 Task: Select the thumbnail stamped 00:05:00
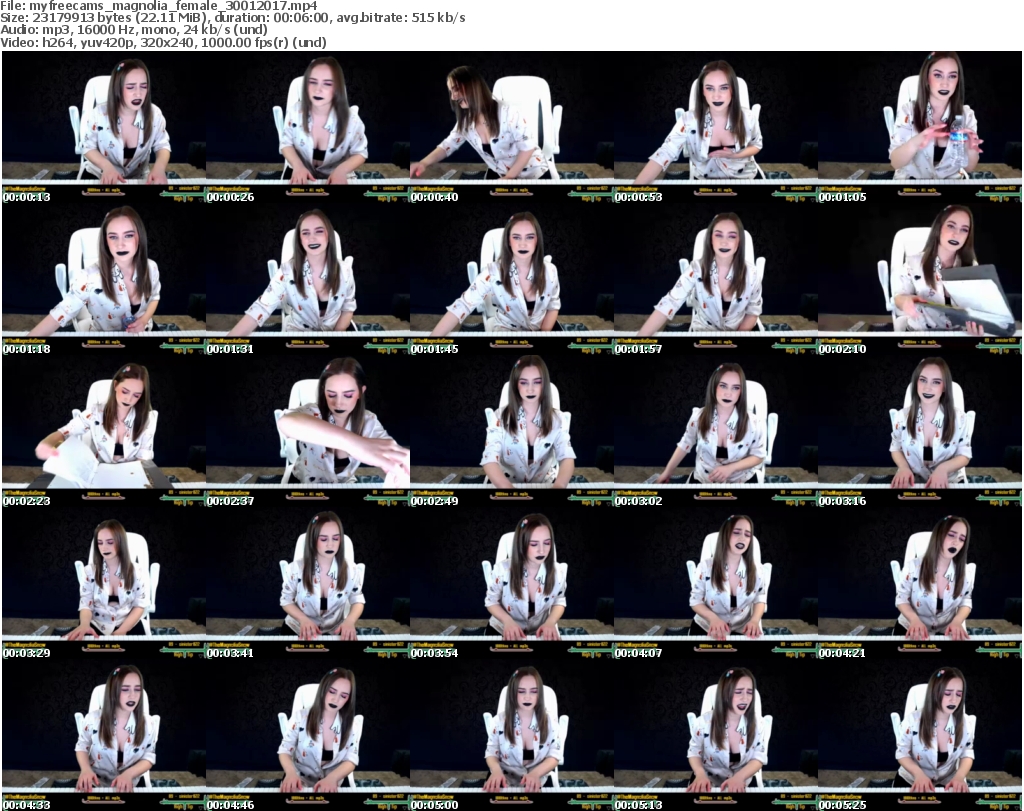512,735
